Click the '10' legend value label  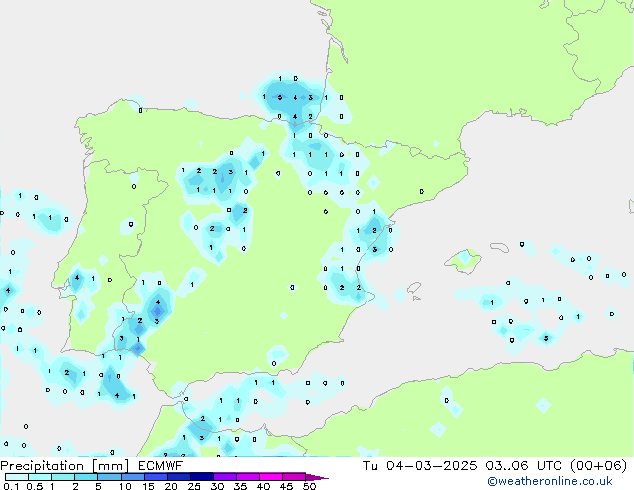point(125,486)
